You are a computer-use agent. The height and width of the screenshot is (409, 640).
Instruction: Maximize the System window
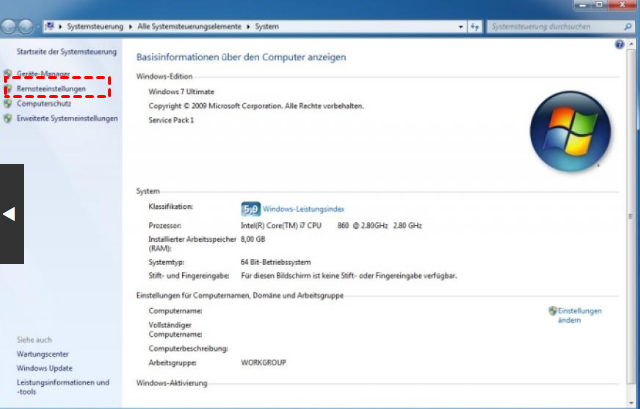[x=599, y=4]
